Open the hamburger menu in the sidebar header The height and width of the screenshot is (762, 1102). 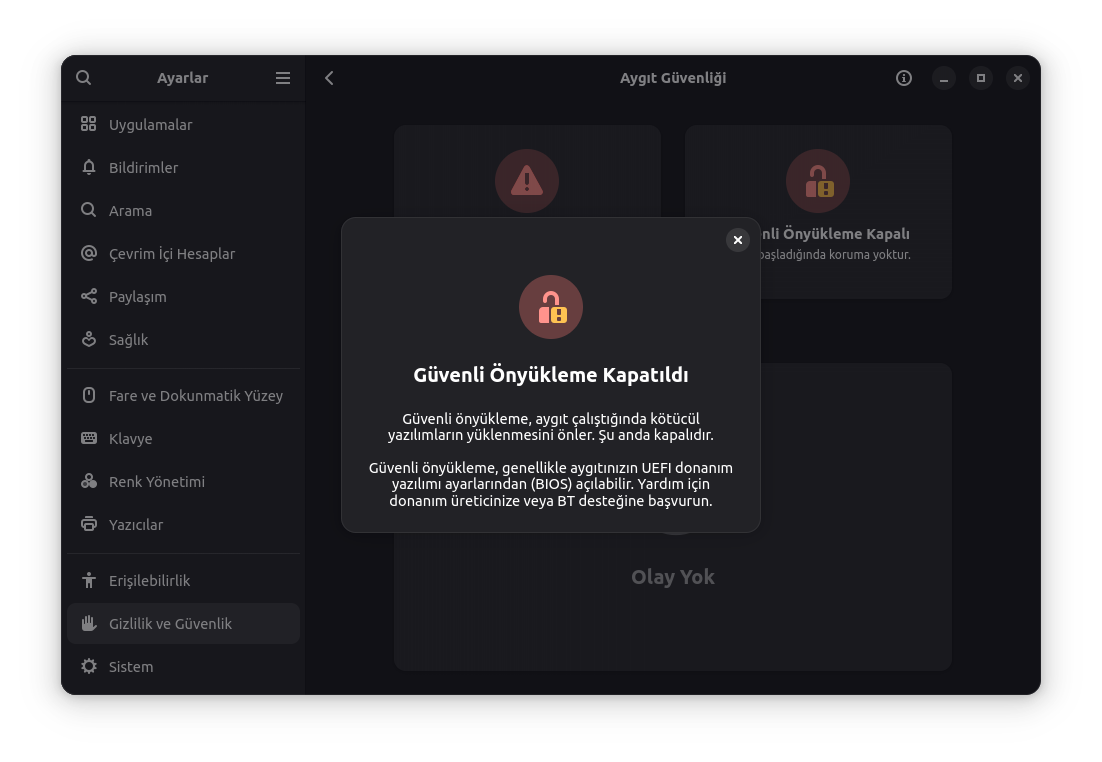click(283, 78)
